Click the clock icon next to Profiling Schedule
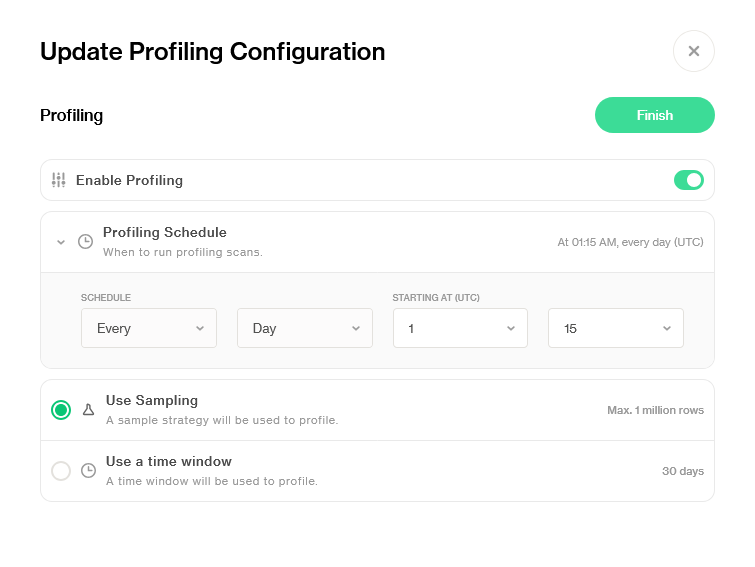Image resolution: width=755 pixels, height=567 pixels. coord(86,242)
